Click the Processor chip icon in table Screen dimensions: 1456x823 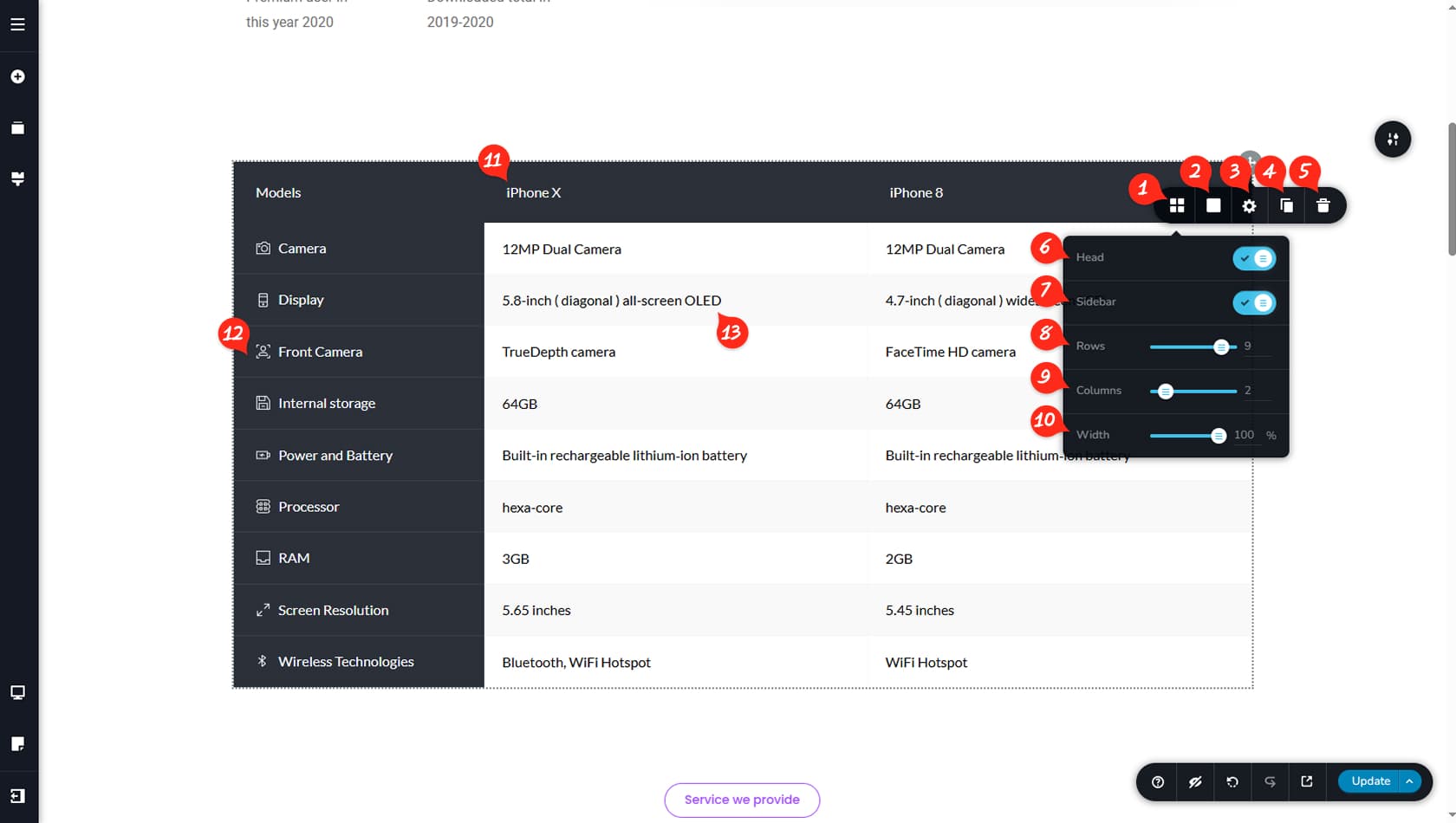263,506
